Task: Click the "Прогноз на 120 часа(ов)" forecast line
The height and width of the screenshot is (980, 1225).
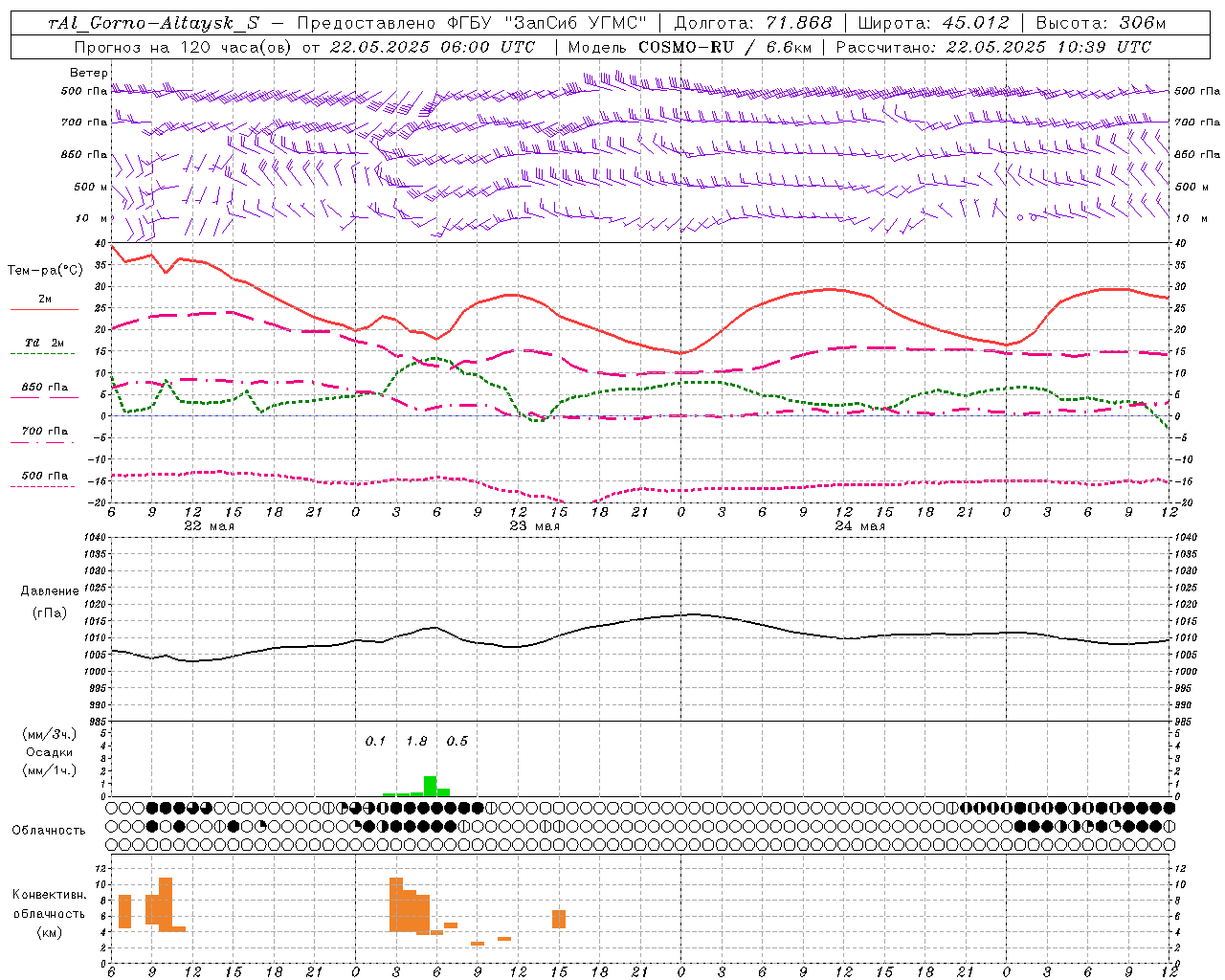Action: point(184,47)
